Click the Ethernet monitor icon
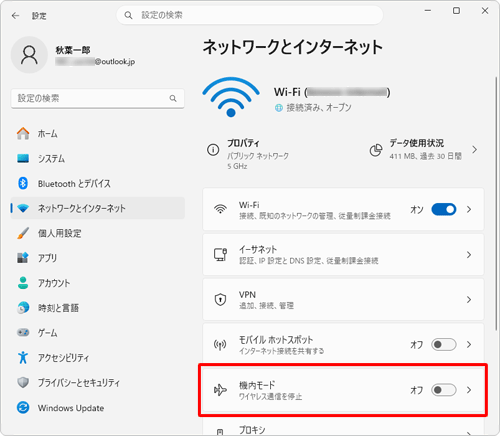The image size is (500, 436). point(220,254)
